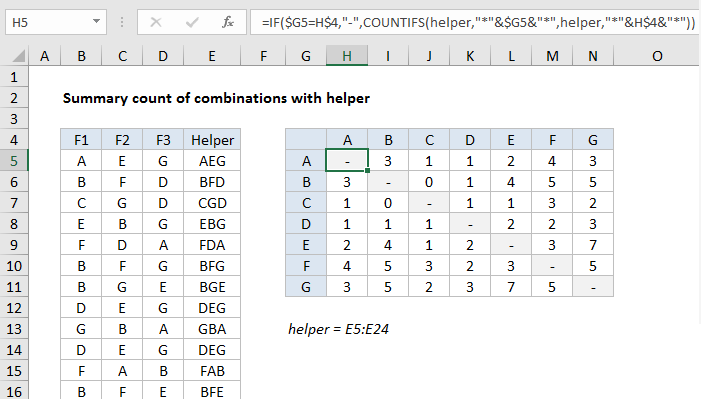Viewport: 701px width, 399px height.
Task: Open the Name Box dropdown arrow
Action: (x=96, y=21)
